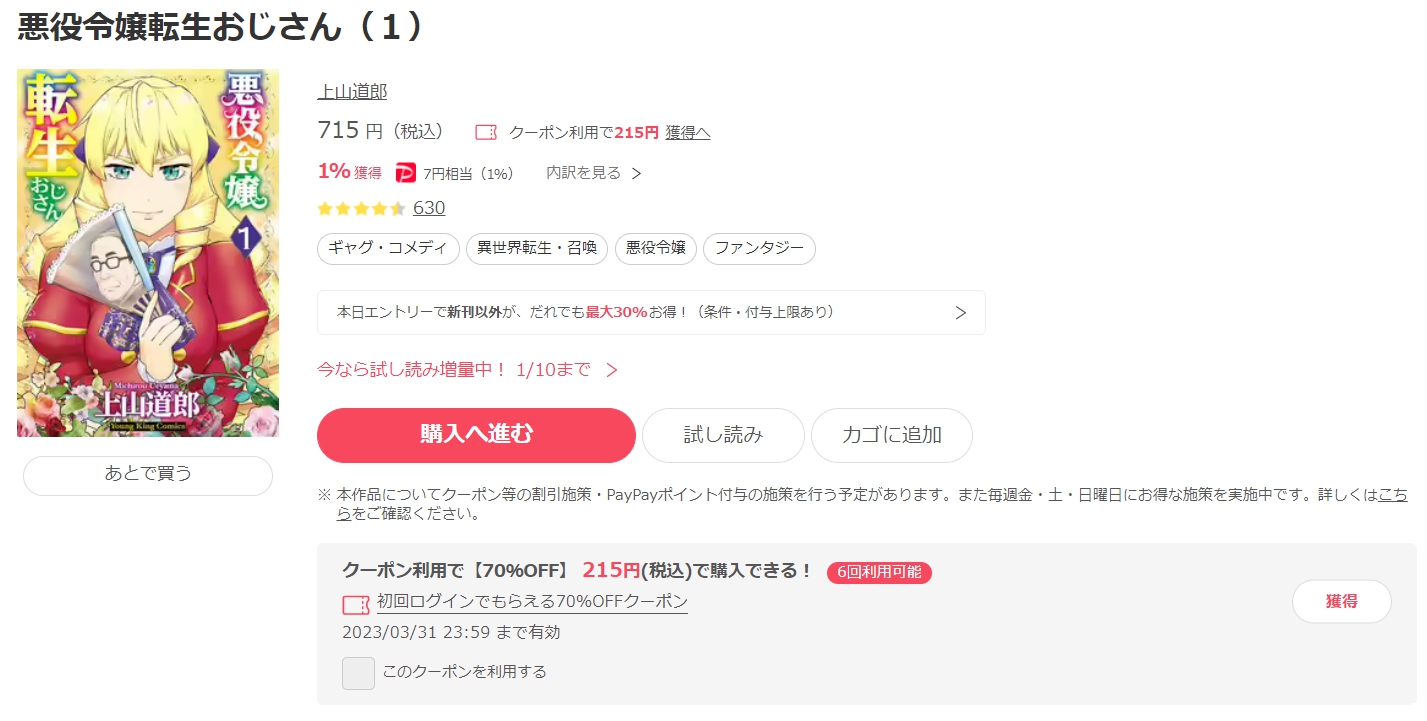Open 今なら試し読み増量中 link arrow

612,370
